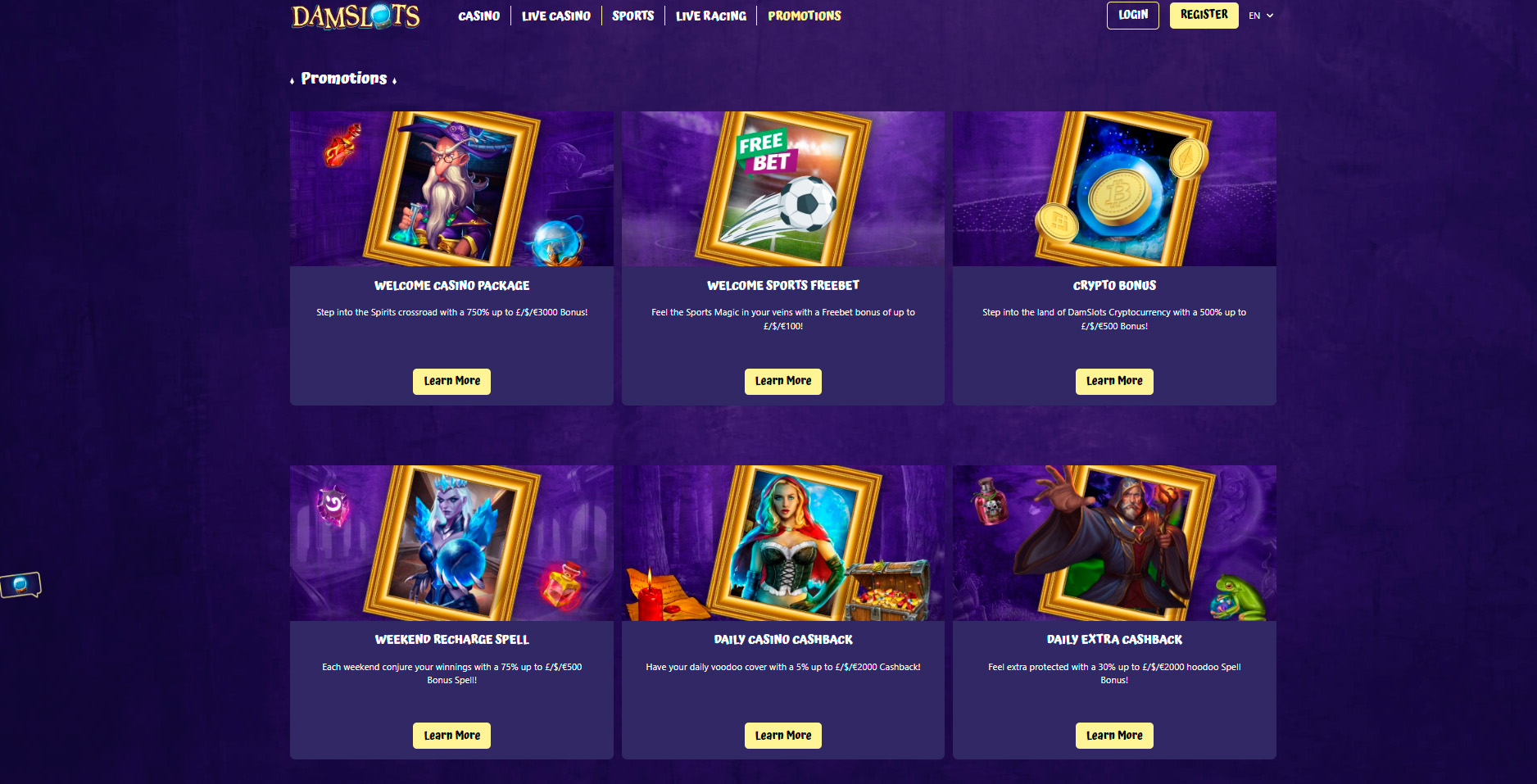Image resolution: width=1537 pixels, height=784 pixels.
Task: Go to Live Casino section
Action: tap(555, 16)
